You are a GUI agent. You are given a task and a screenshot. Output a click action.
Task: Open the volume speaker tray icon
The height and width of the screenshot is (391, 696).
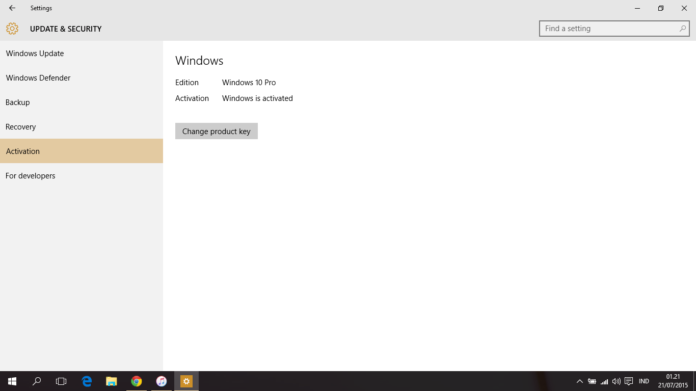click(616, 381)
